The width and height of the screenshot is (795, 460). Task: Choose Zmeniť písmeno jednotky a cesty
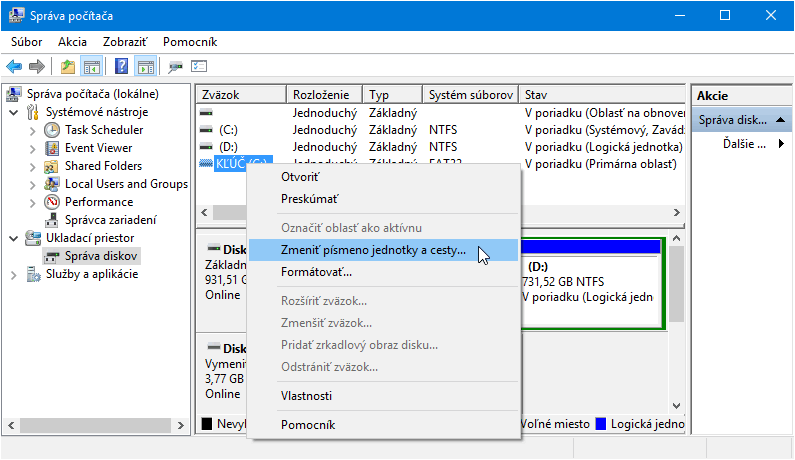coord(373,250)
